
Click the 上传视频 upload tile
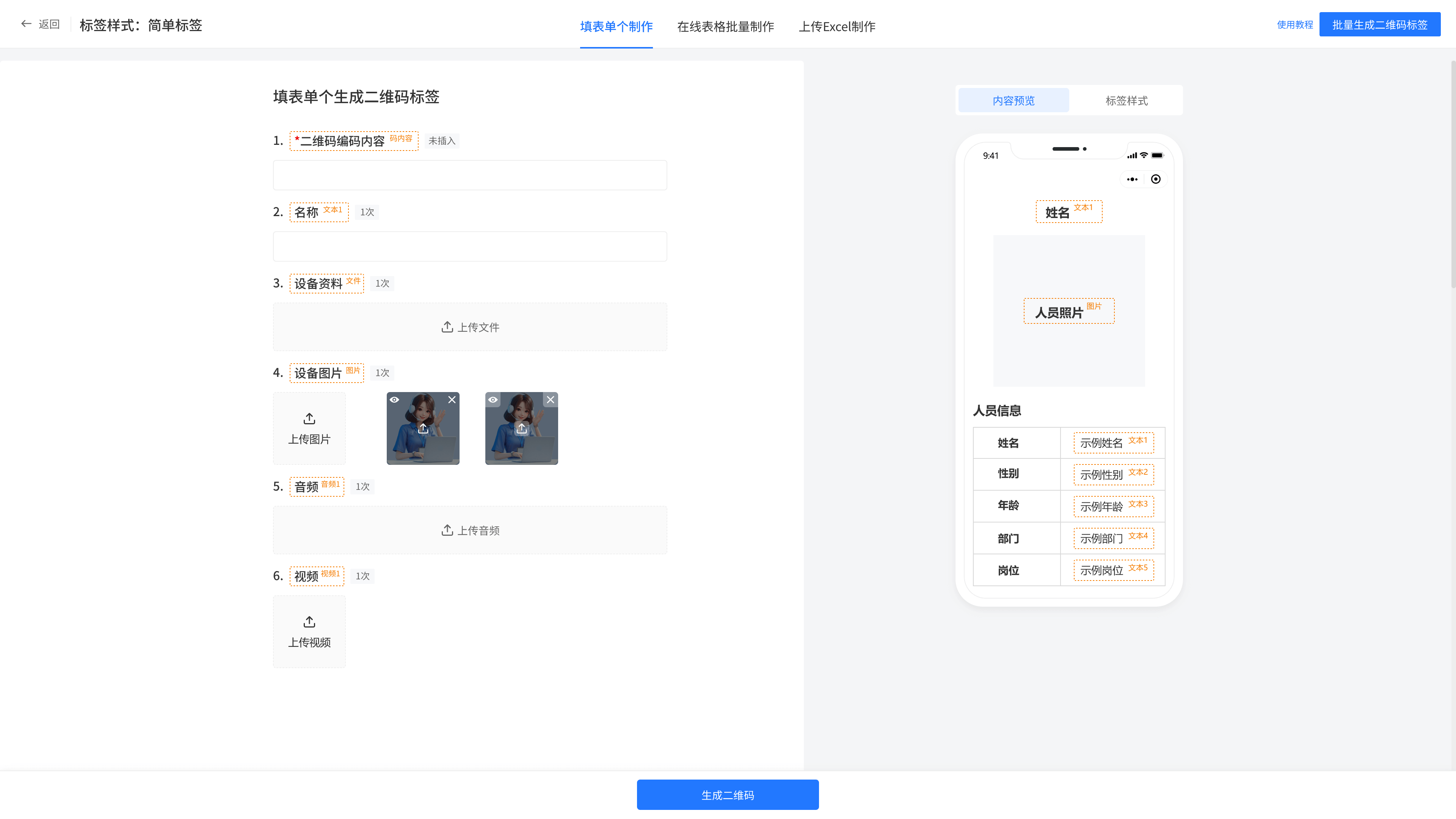click(x=309, y=631)
